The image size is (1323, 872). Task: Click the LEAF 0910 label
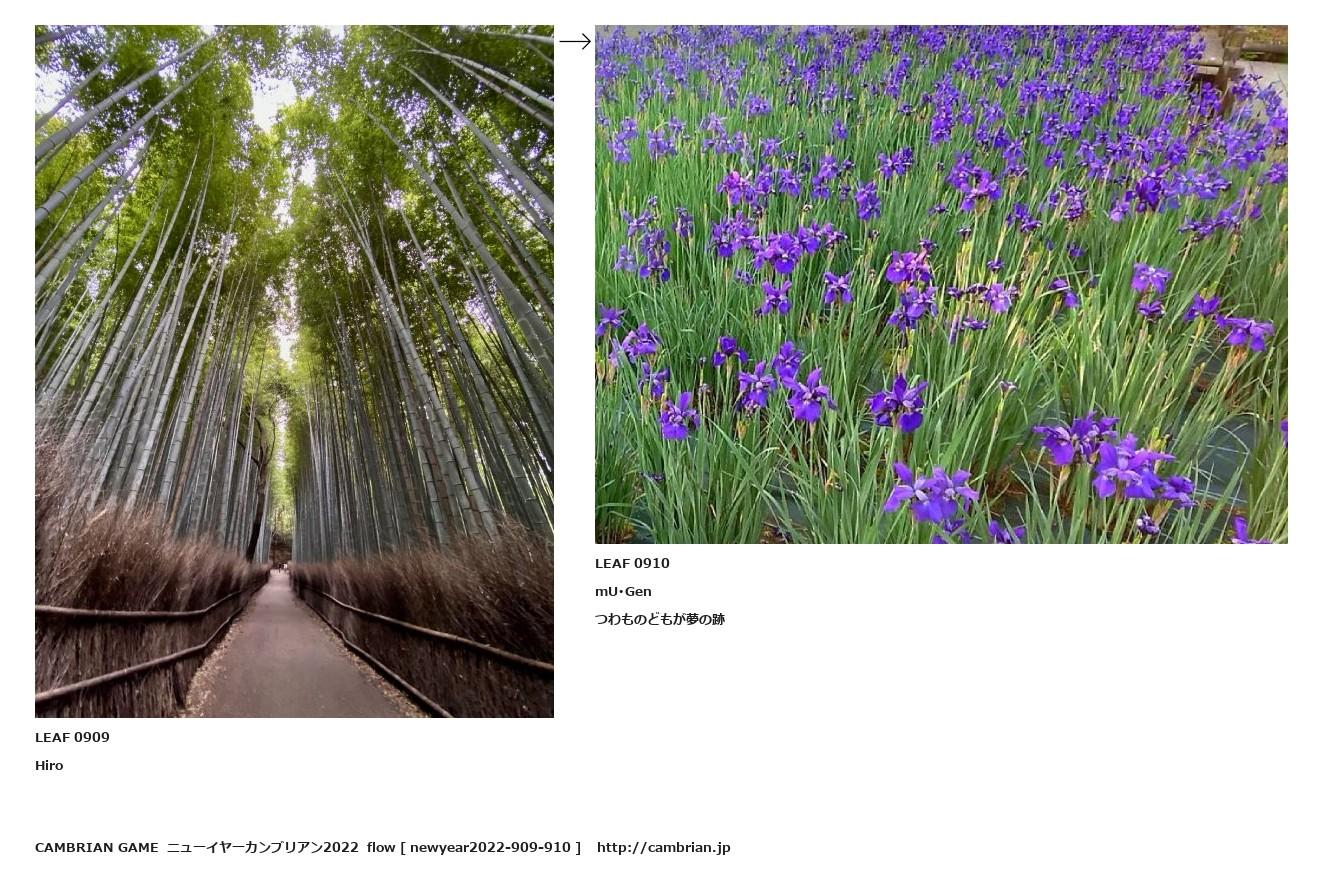pyautogui.click(x=632, y=563)
